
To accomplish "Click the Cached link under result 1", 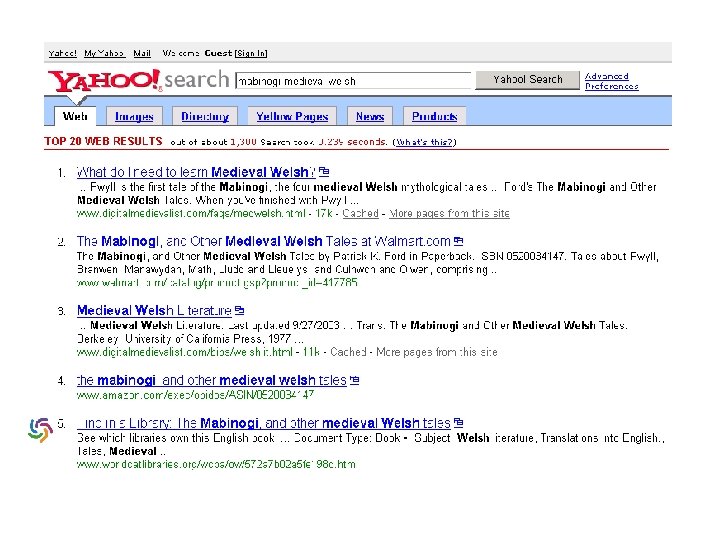I will 360,213.
